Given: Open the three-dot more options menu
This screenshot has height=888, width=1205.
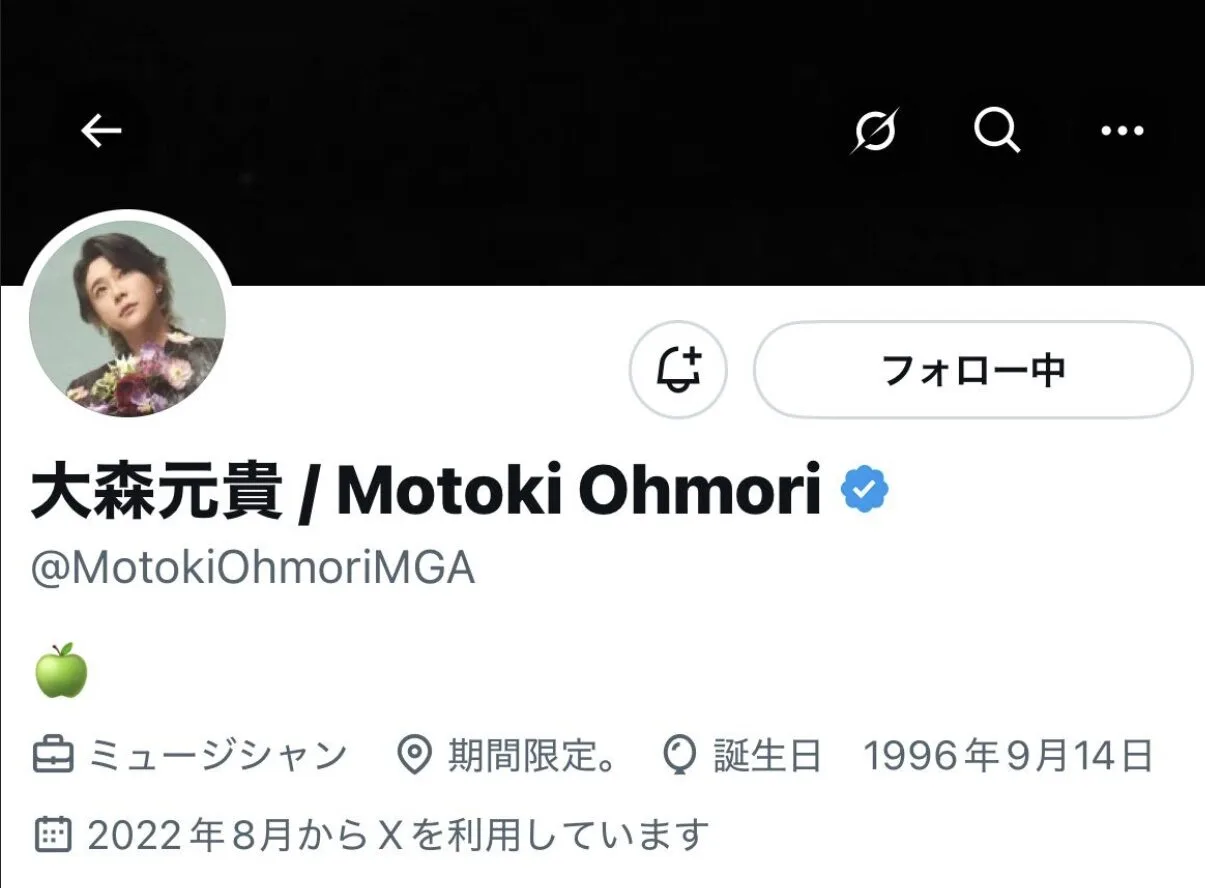Looking at the screenshot, I should point(1121,130).
